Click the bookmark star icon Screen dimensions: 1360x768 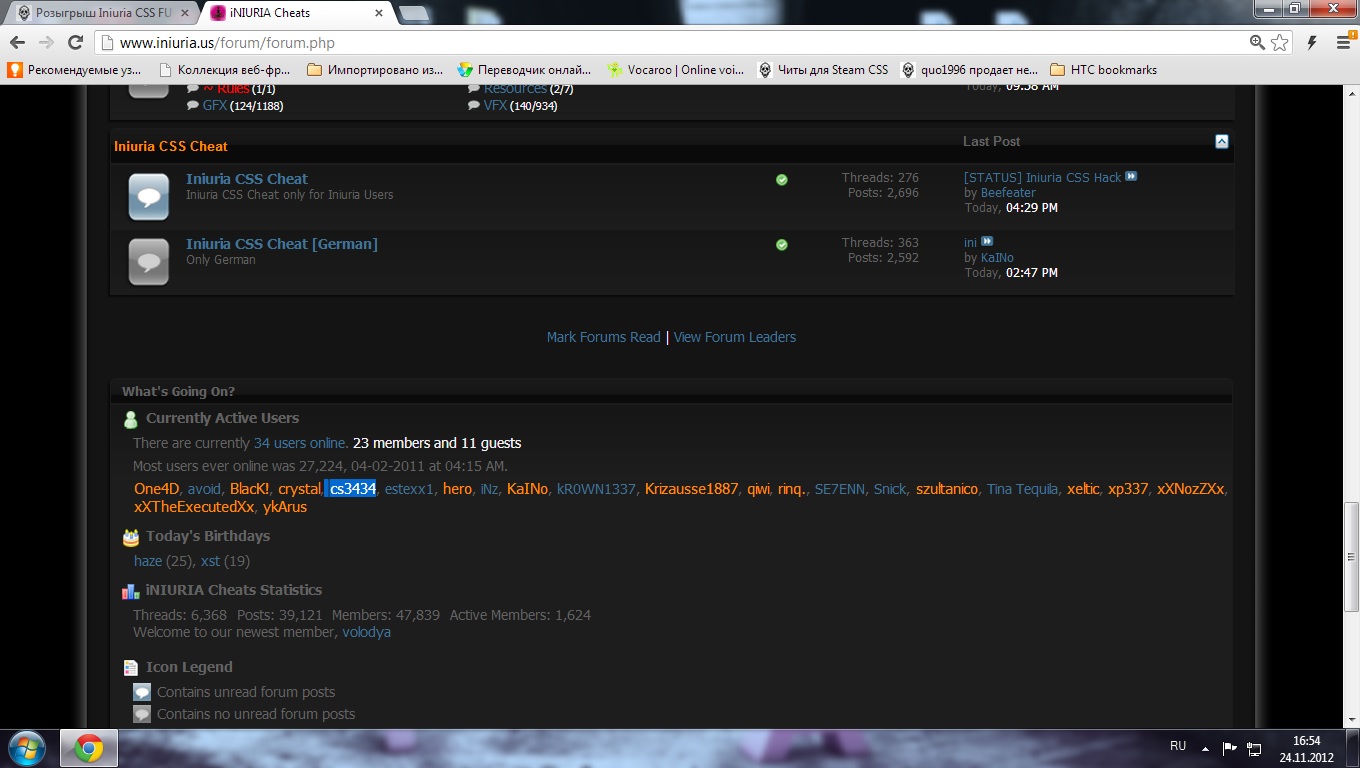(1281, 43)
